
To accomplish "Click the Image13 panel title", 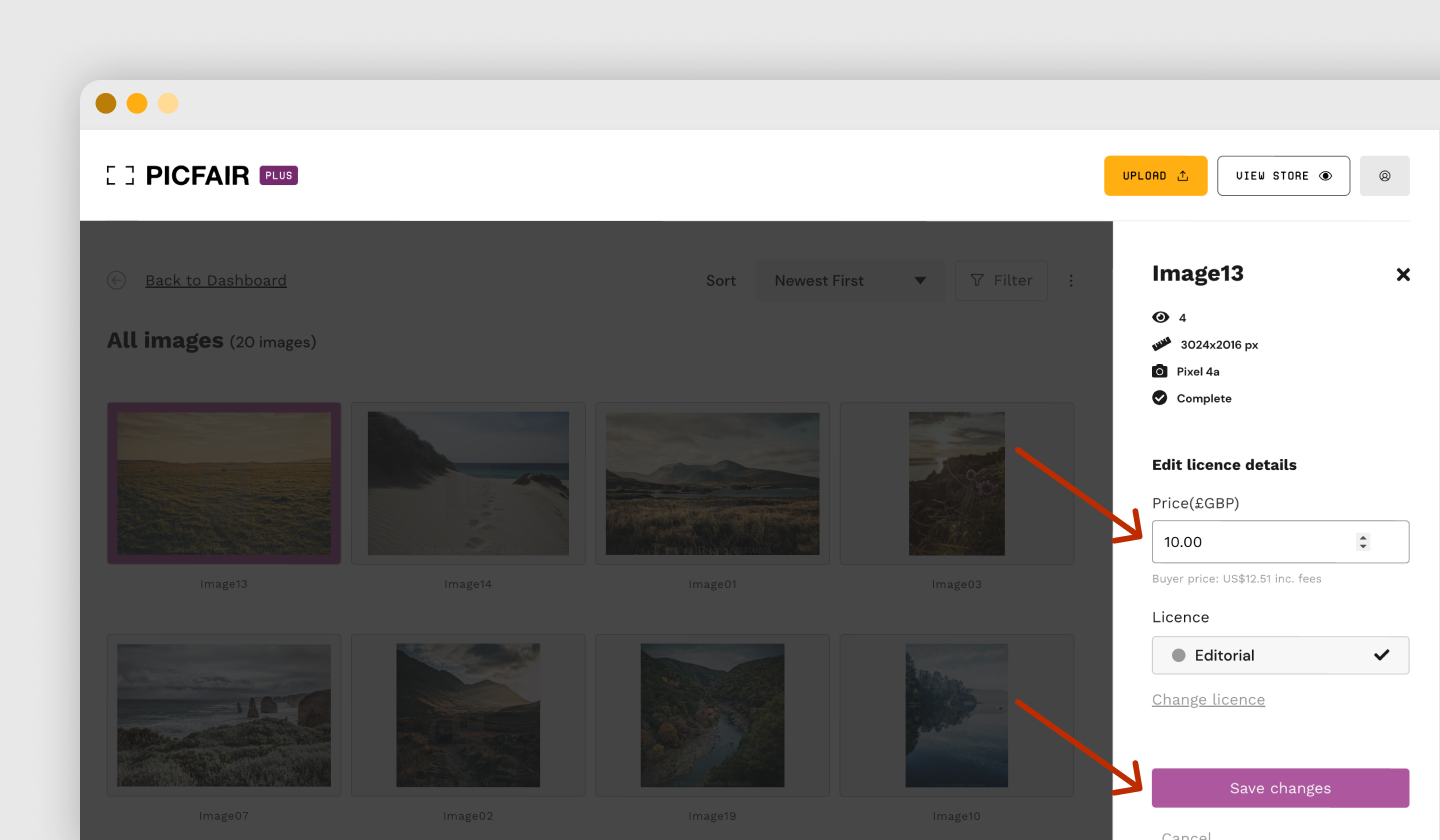I will pos(1198,273).
